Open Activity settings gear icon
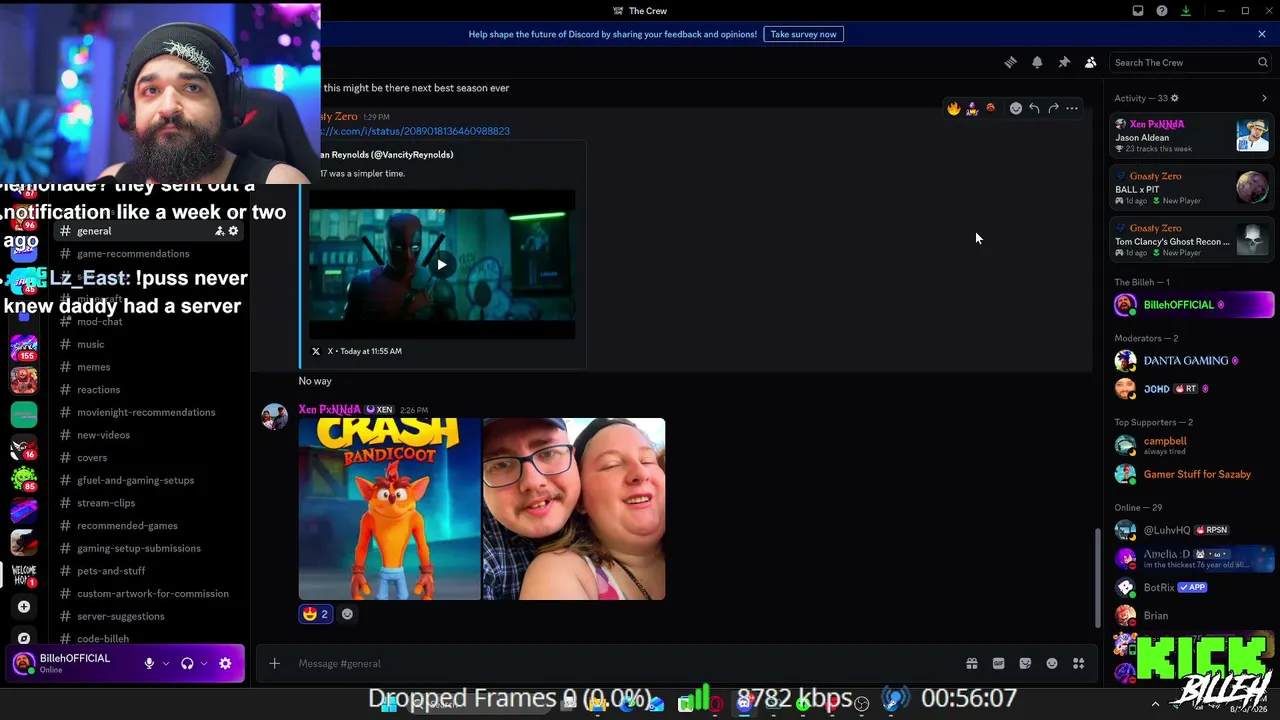 (1174, 98)
